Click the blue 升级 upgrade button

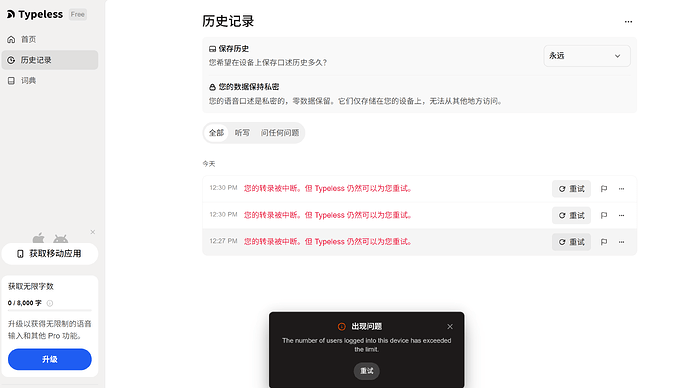(50, 359)
